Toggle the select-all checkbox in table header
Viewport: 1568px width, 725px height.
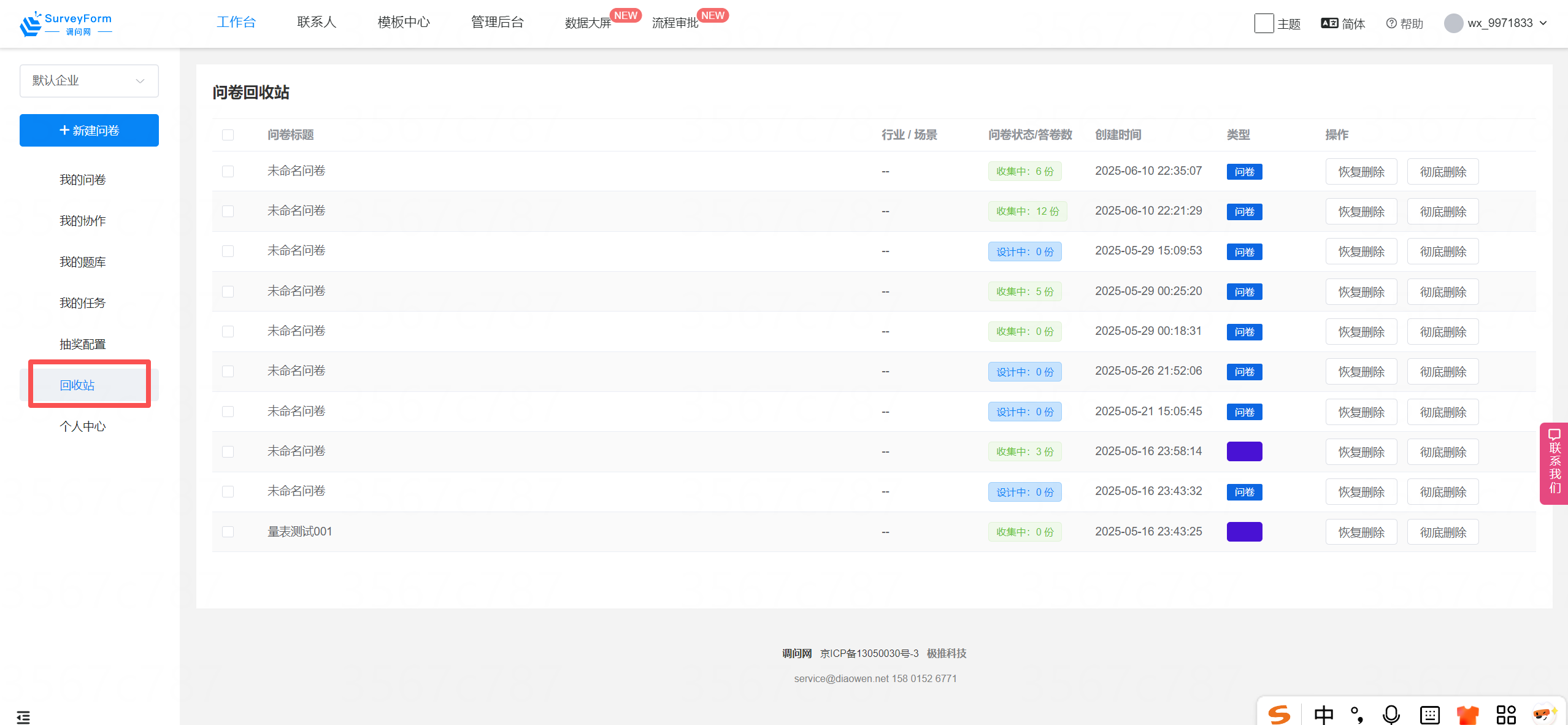228,135
